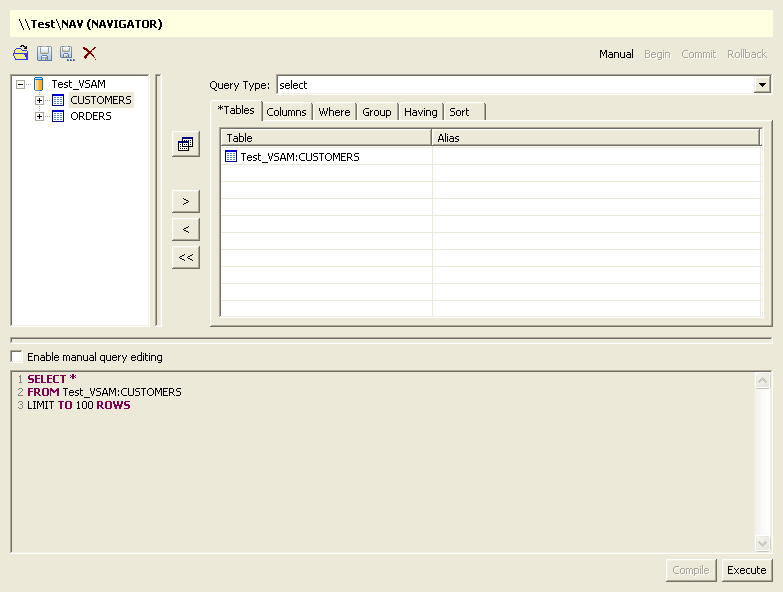Expand the ORDERS tree node
This screenshot has width=783, height=592.
[40, 116]
